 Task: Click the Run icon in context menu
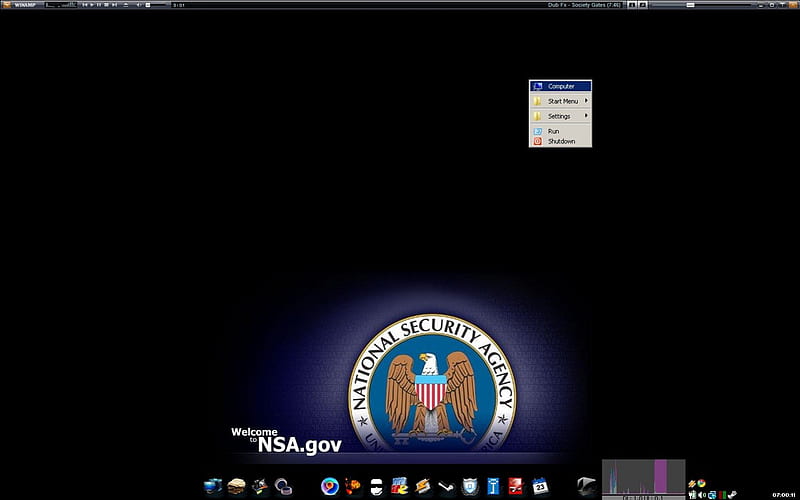(537, 131)
